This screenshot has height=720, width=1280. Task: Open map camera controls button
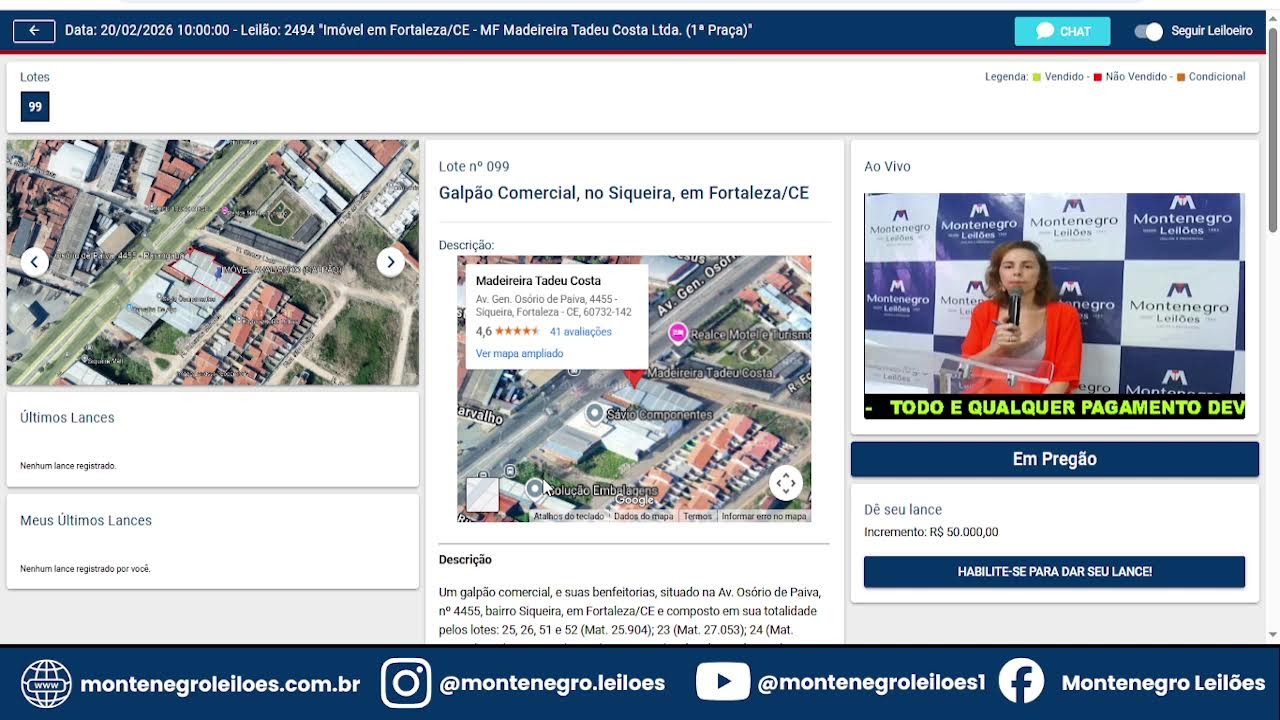786,483
